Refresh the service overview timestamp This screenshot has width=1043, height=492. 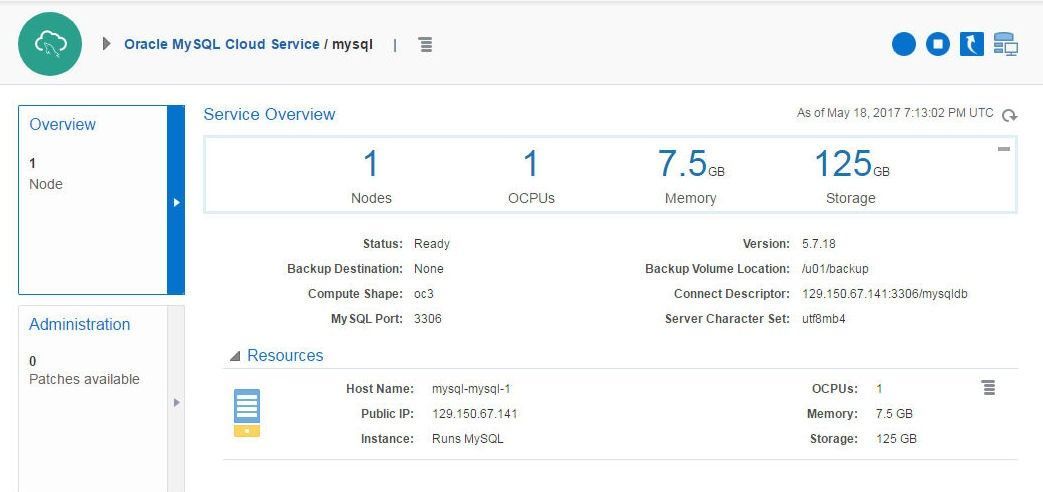[1009, 115]
